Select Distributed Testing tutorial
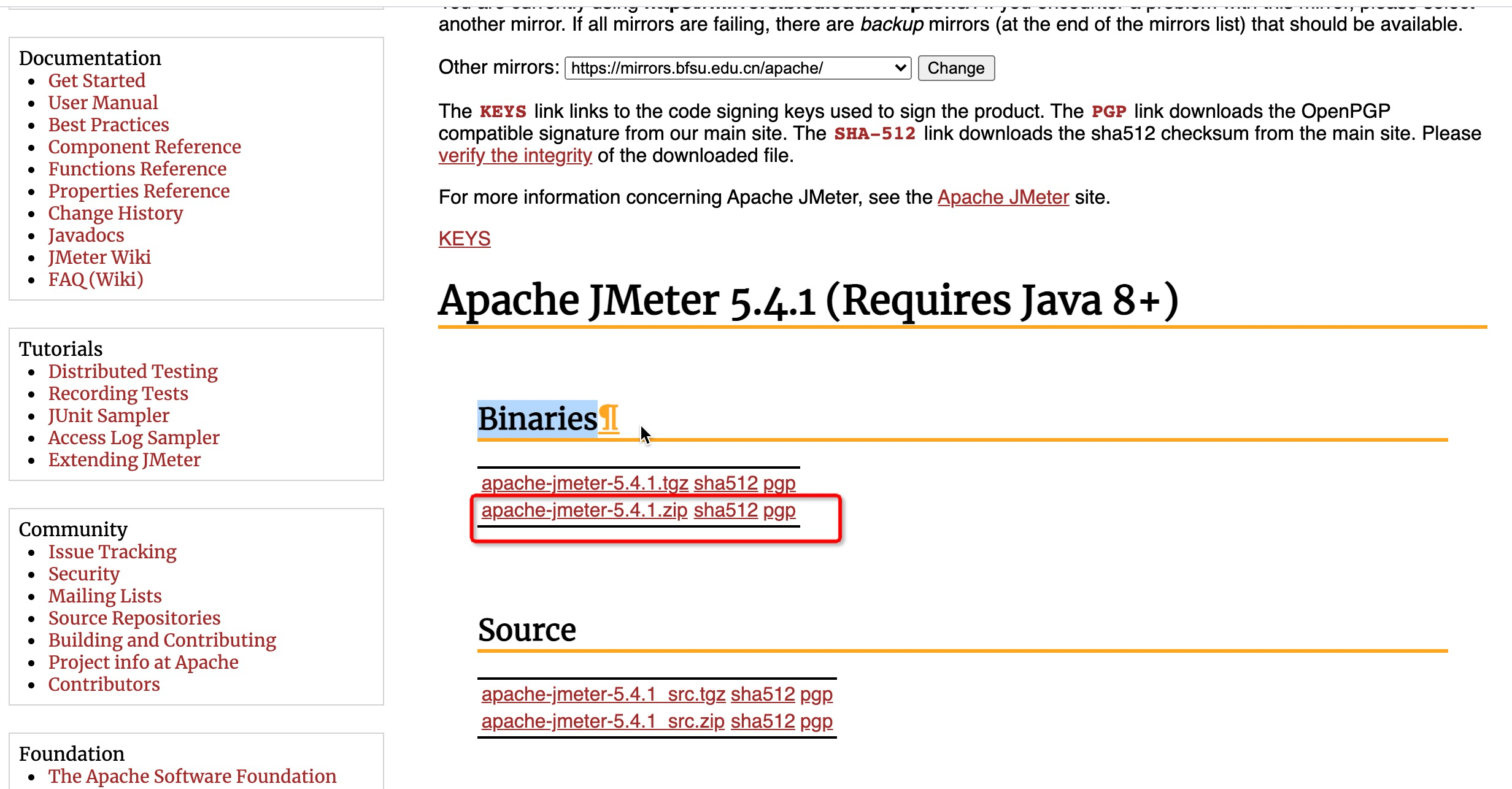 point(133,372)
